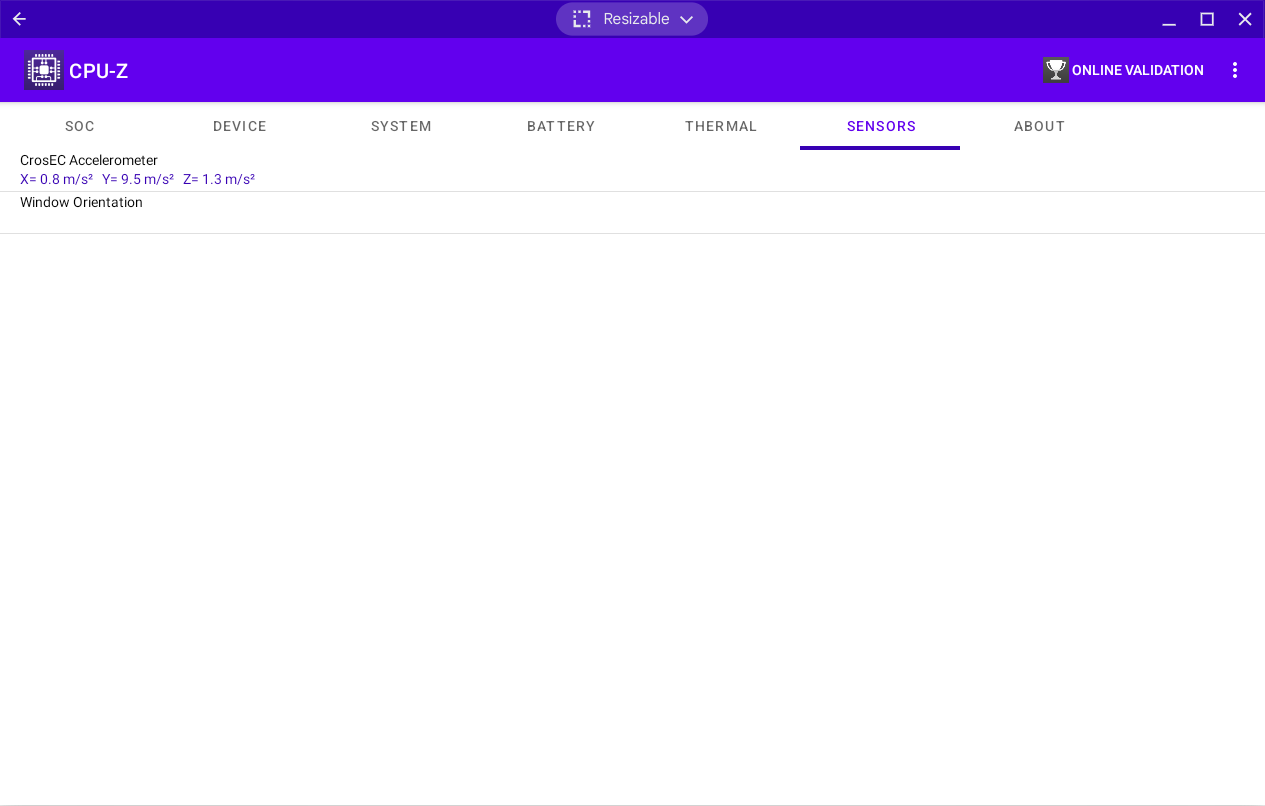Screen dimensions: 1265x806
Task: Close the CPU-Z window
Action: tap(1245, 19)
